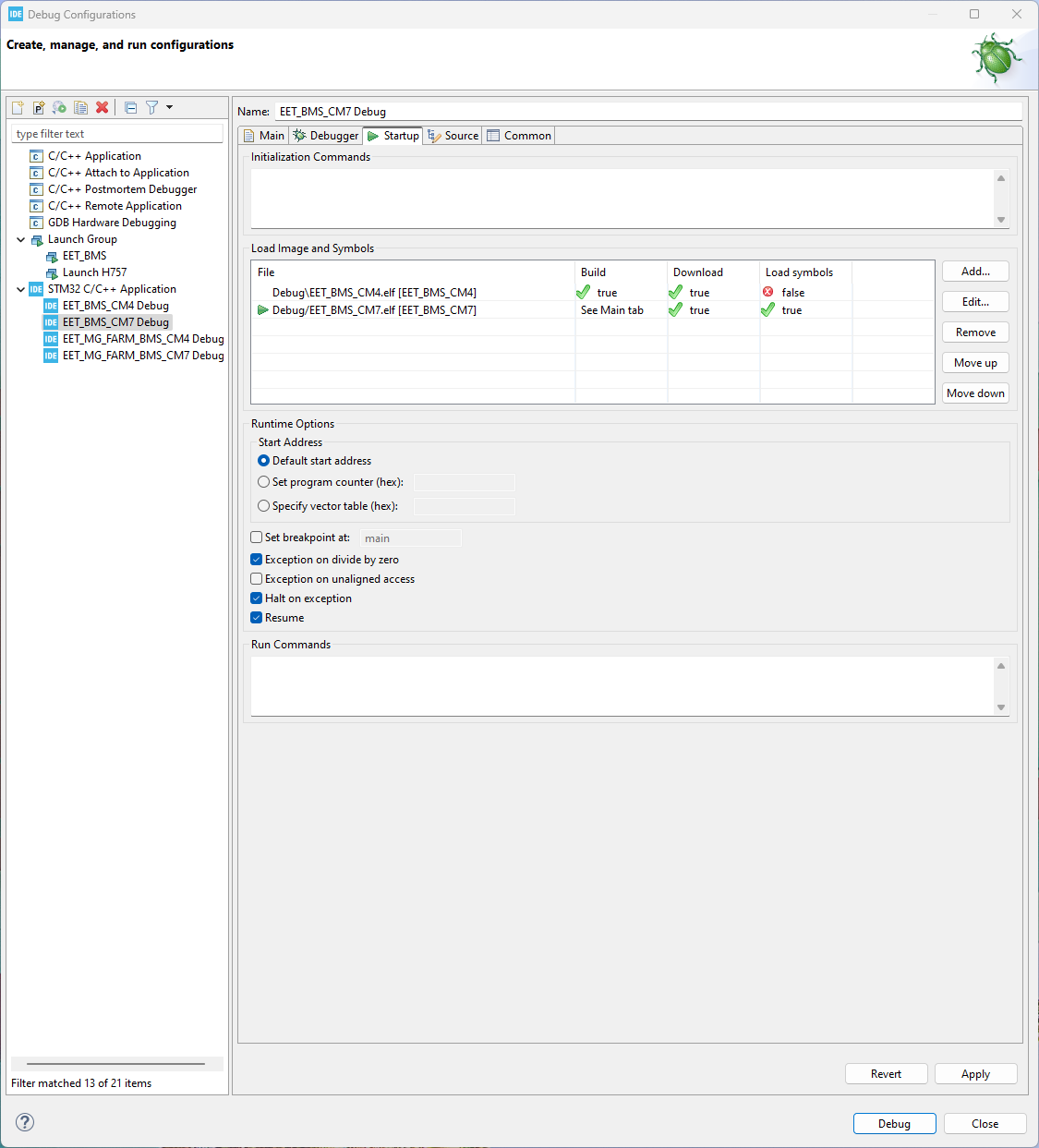Select C/C++ Attach to Application item
Image resolution: width=1039 pixels, height=1148 pixels.
118,173
